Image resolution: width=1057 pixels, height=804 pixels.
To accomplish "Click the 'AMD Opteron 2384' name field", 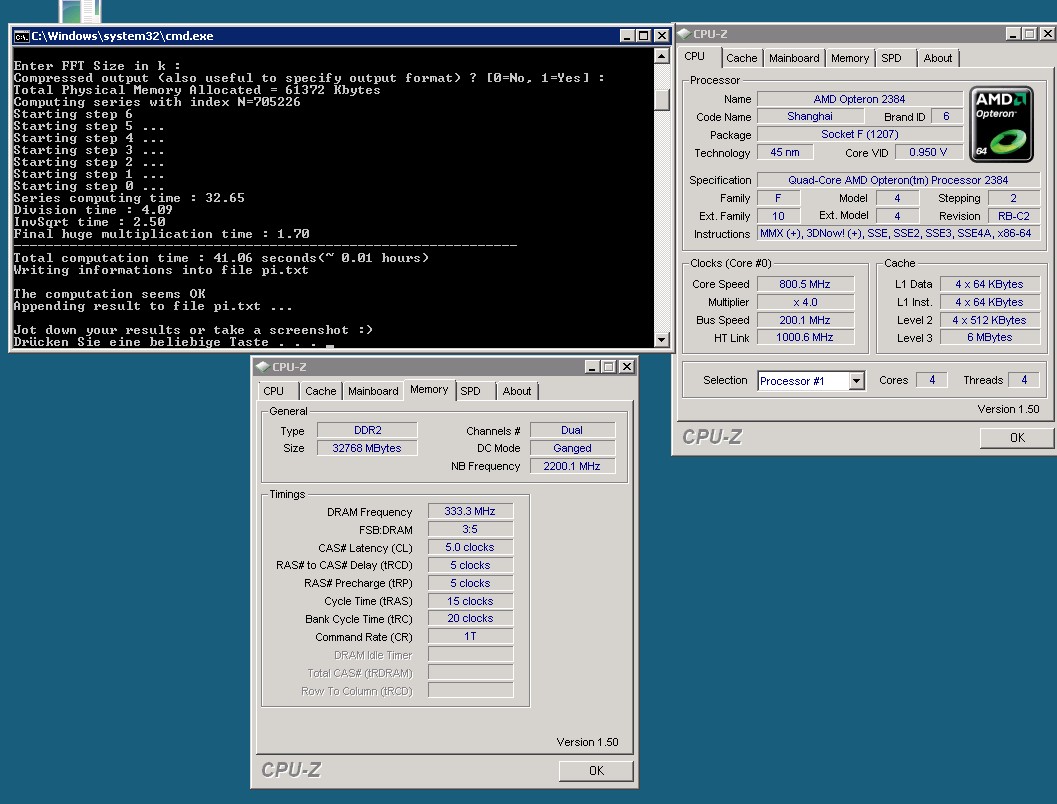I will (x=859, y=99).
